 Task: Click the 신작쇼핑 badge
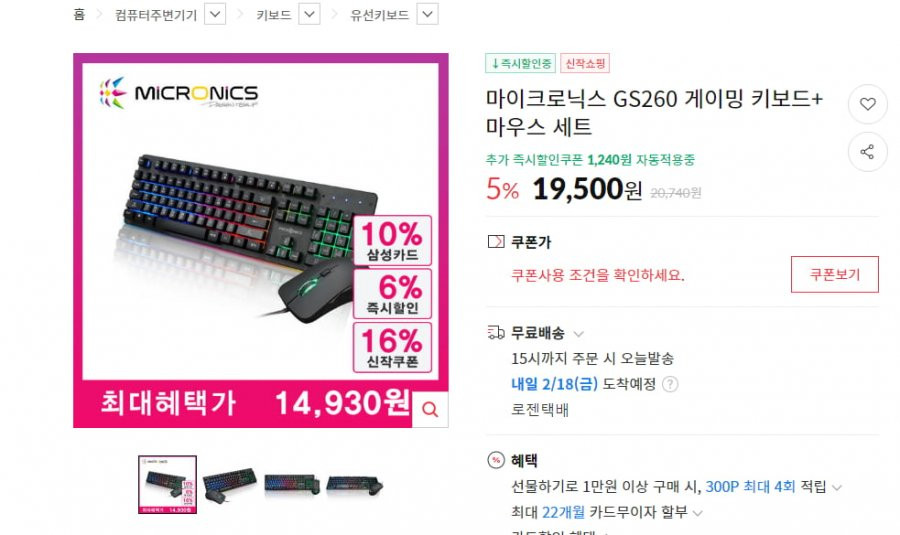click(x=585, y=63)
